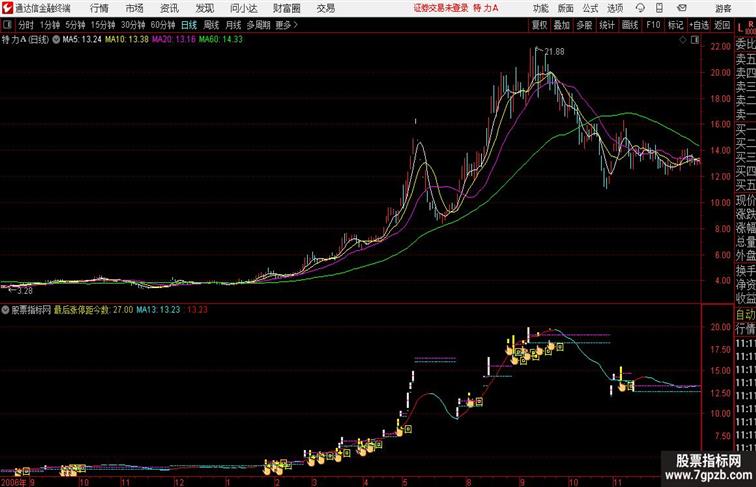The height and width of the screenshot is (487, 756).
Task: Click the 现价 quote row
Action: coord(745,200)
